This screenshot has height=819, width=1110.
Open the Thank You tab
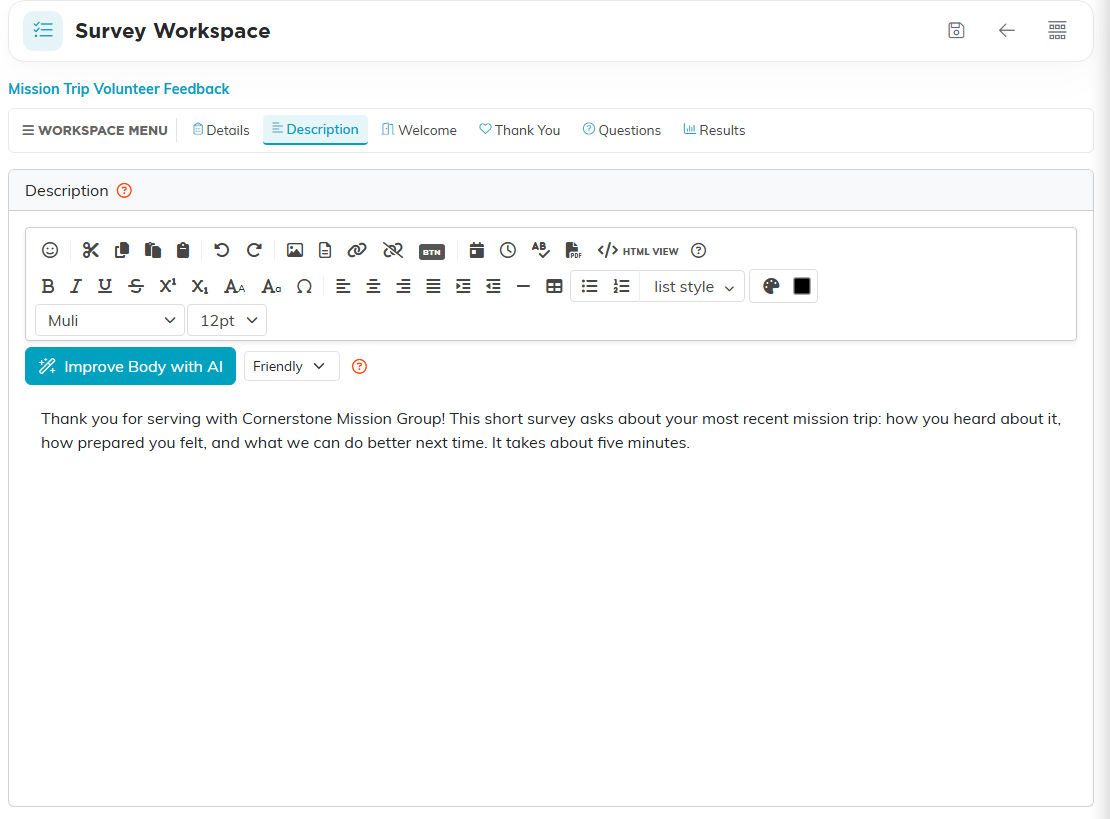520,130
